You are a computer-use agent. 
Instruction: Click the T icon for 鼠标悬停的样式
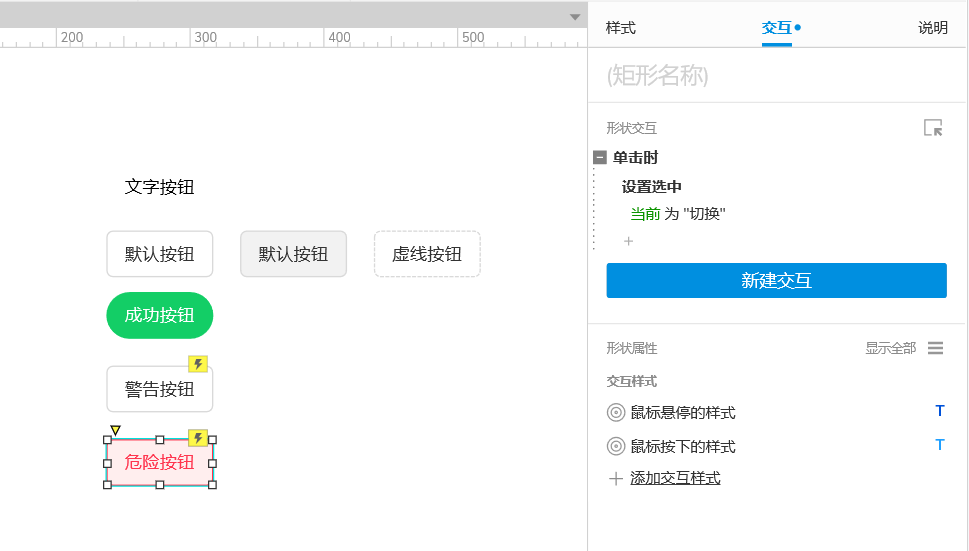[x=939, y=411]
